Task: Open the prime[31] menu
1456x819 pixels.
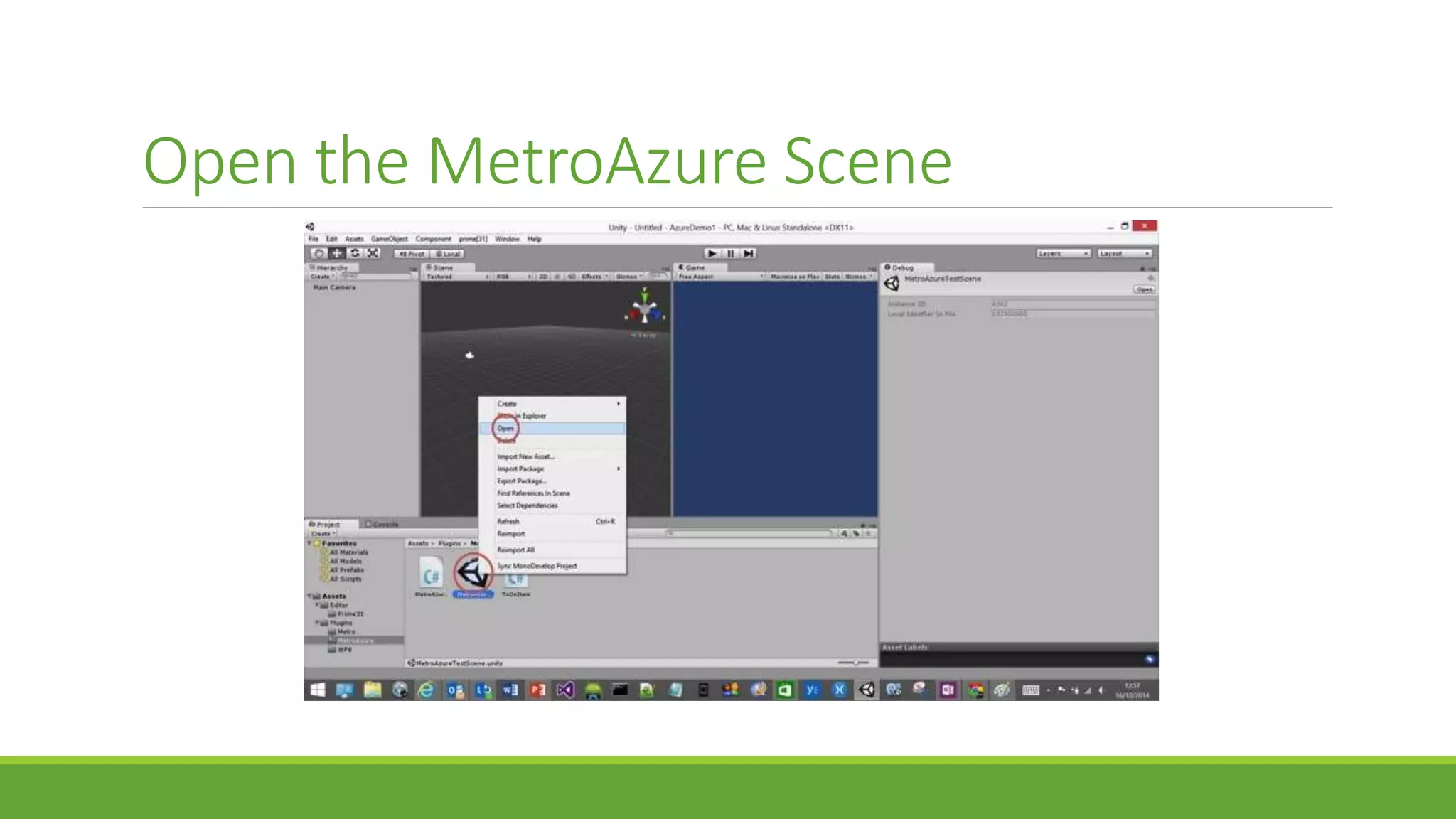Action: [x=473, y=239]
